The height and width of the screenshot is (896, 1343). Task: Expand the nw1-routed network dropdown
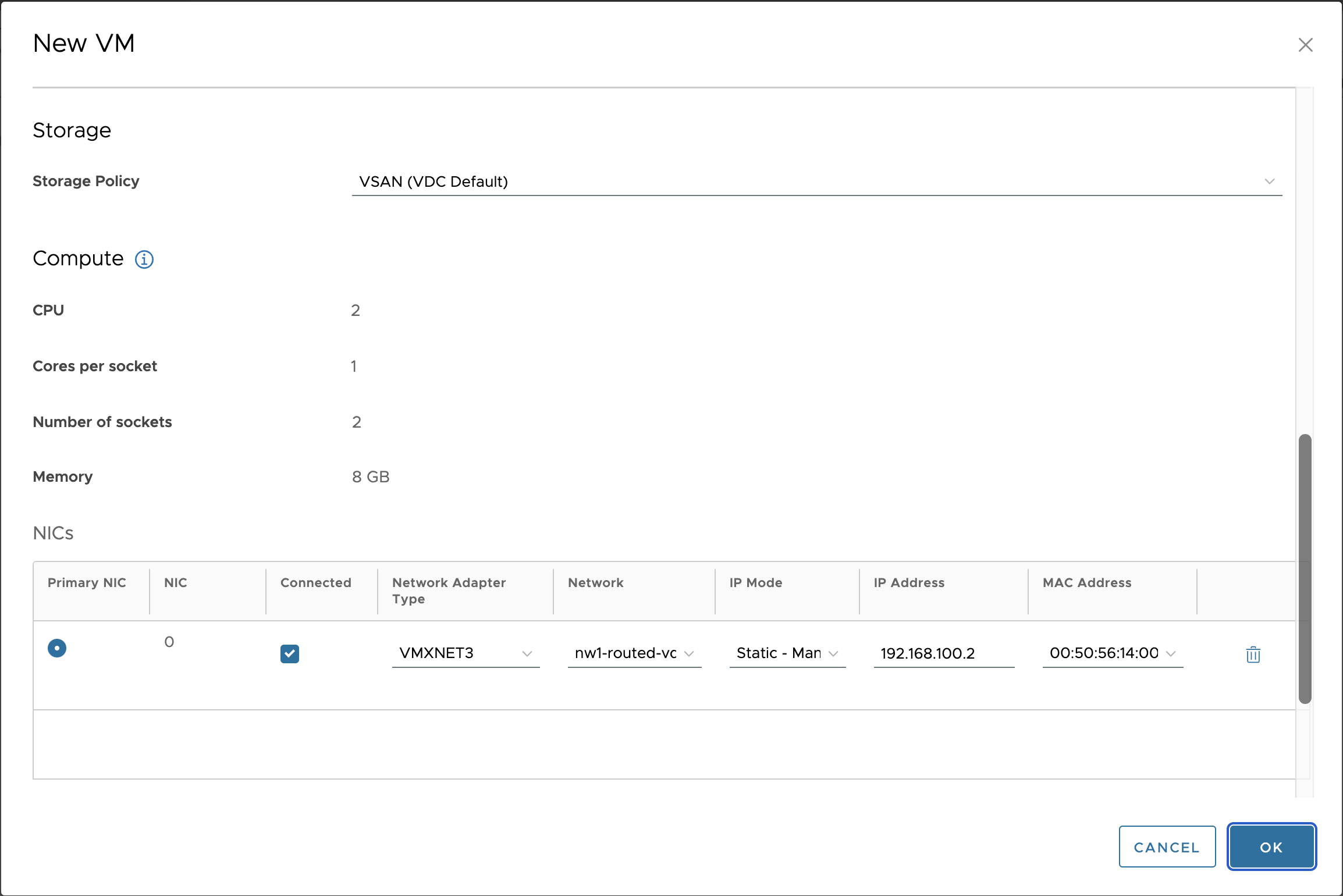coord(634,653)
